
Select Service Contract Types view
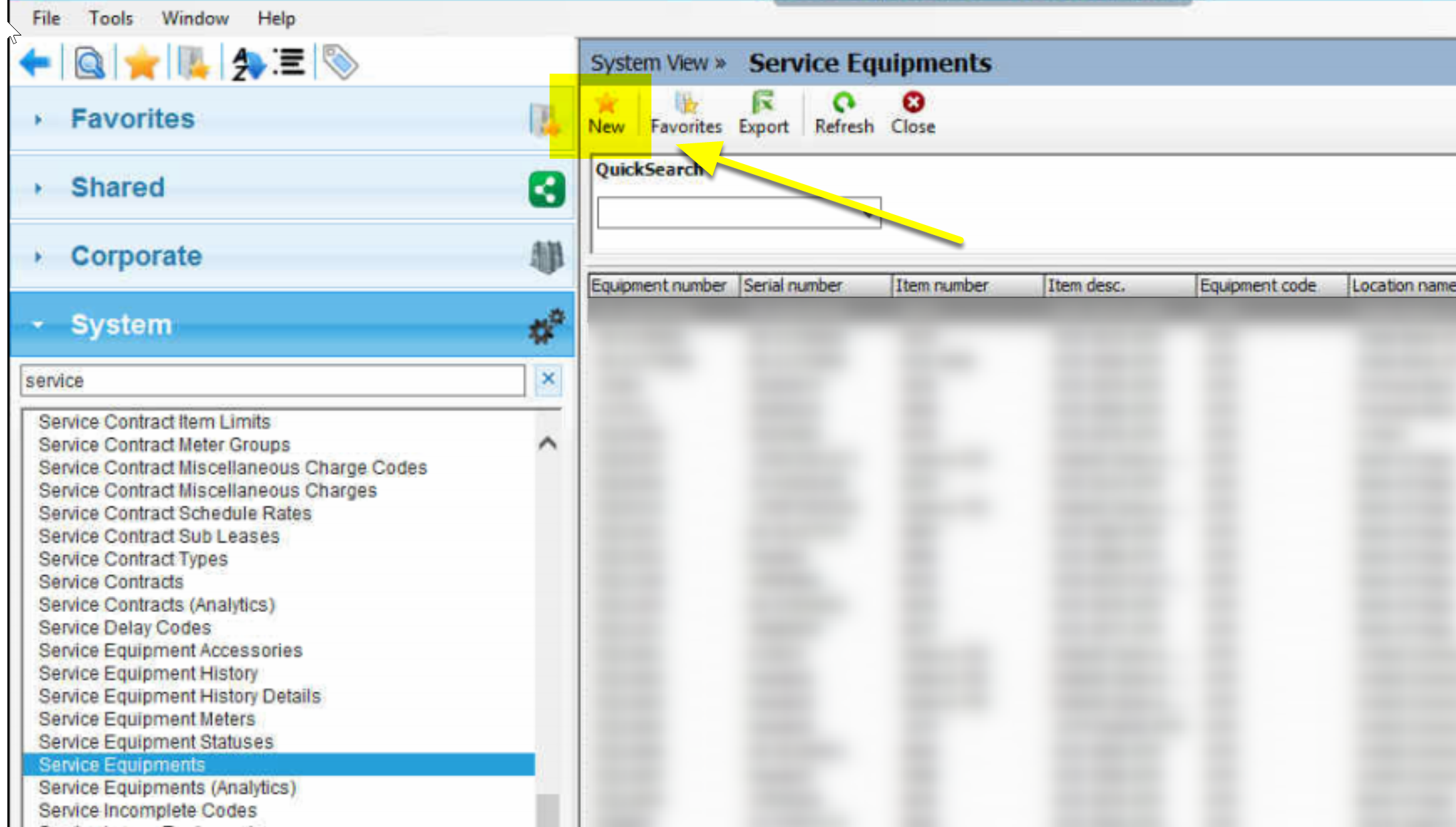tap(133, 558)
